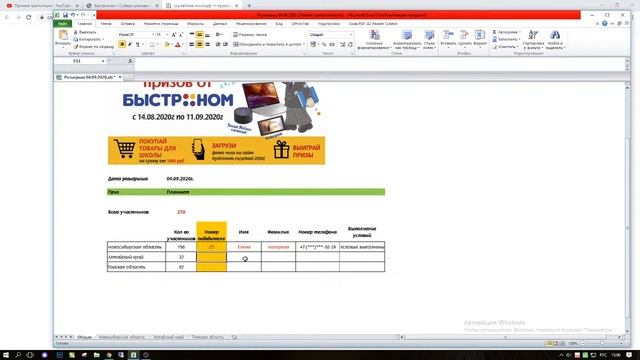The width and height of the screenshot is (640, 360).
Task: Align text to the left
Action: (x=192, y=44)
